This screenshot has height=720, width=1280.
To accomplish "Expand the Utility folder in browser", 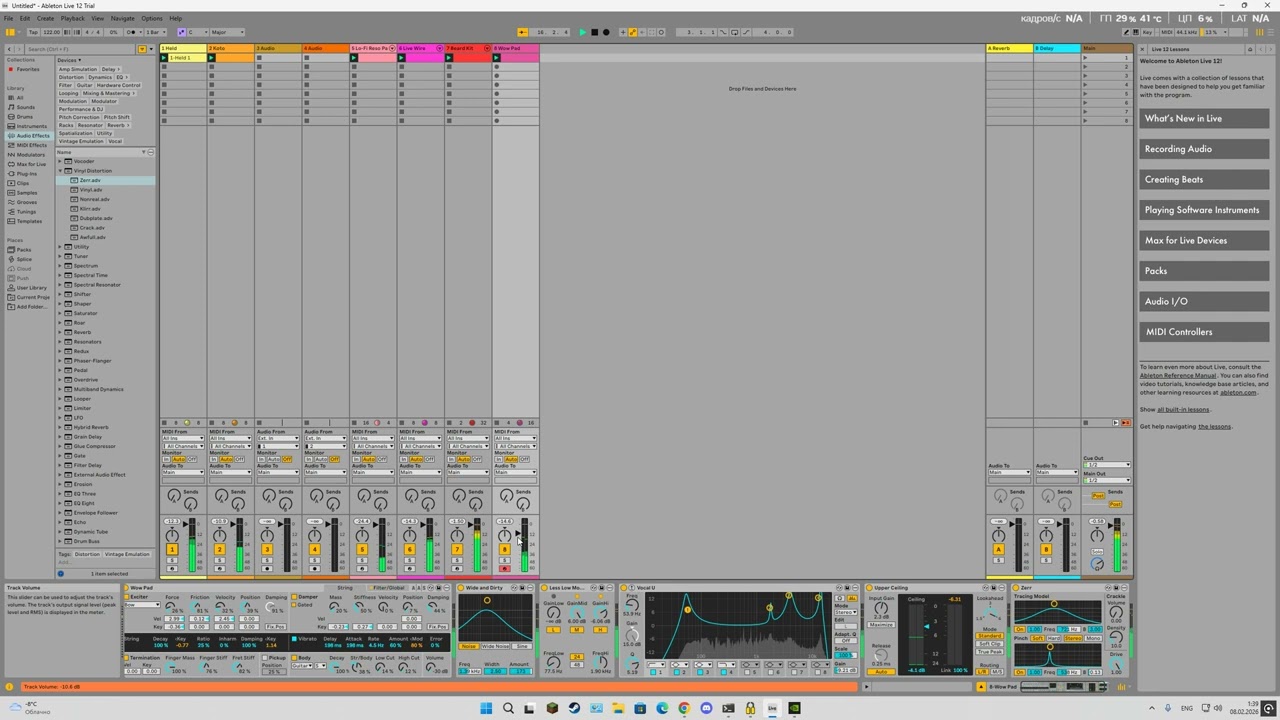I will pyautogui.click(x=61, y=247).
